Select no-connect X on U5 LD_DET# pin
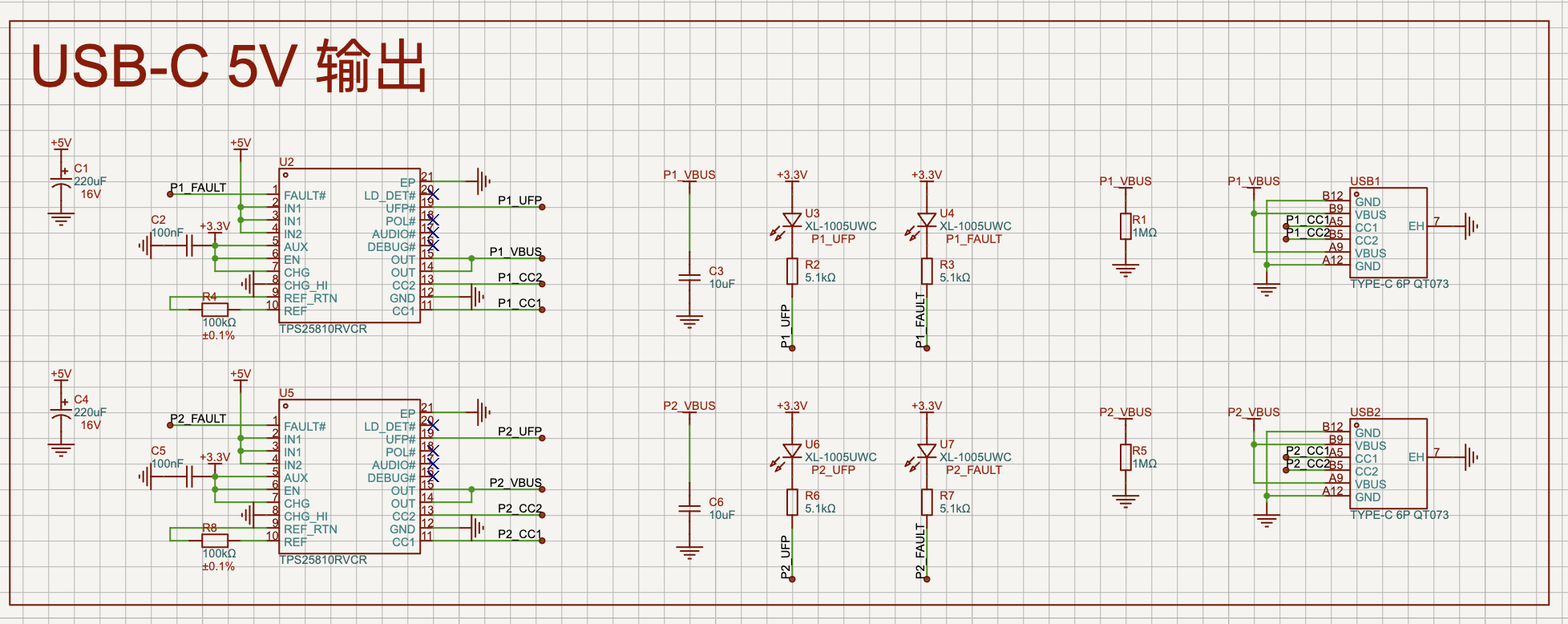 point(433,425)
